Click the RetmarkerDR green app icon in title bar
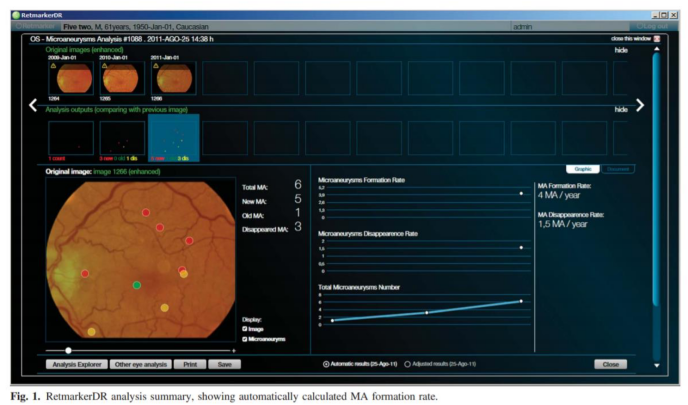Screen dimensions: 688x405 pyautogui.click(x=16, y=15)
